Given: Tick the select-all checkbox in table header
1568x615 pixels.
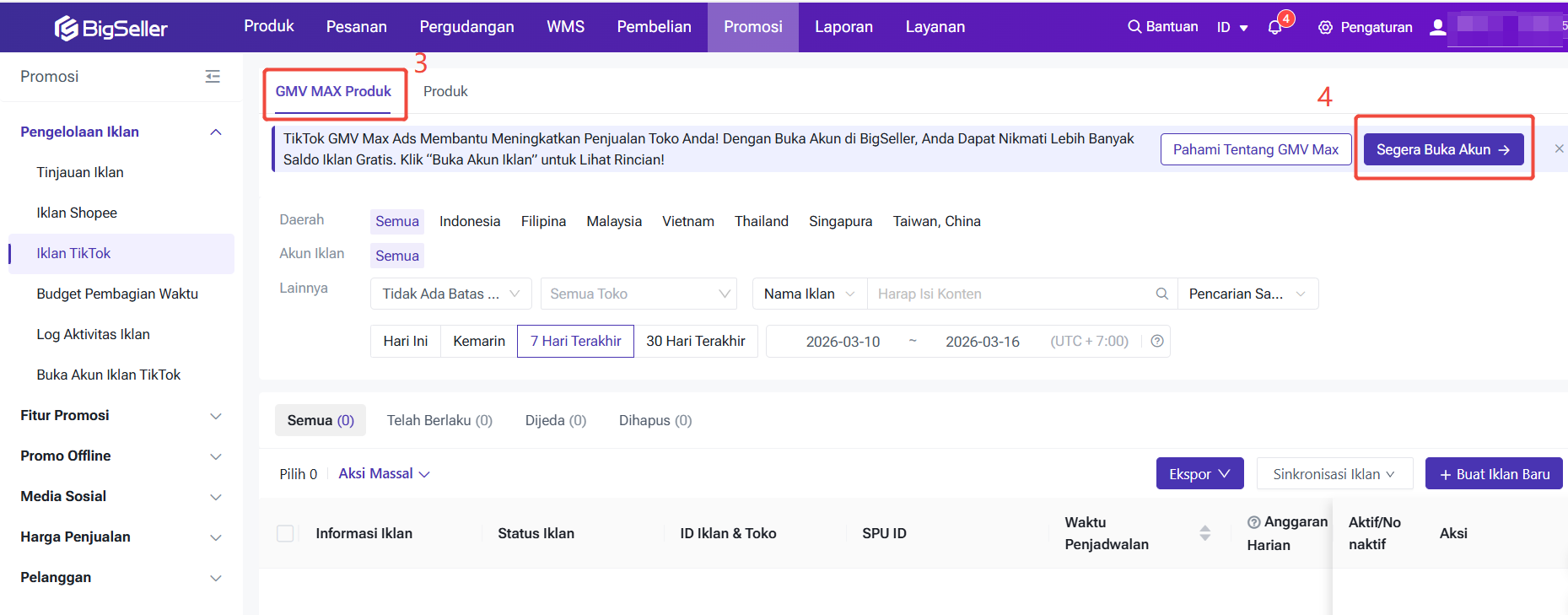Looking at the screenshot, I should pos(286,533).
